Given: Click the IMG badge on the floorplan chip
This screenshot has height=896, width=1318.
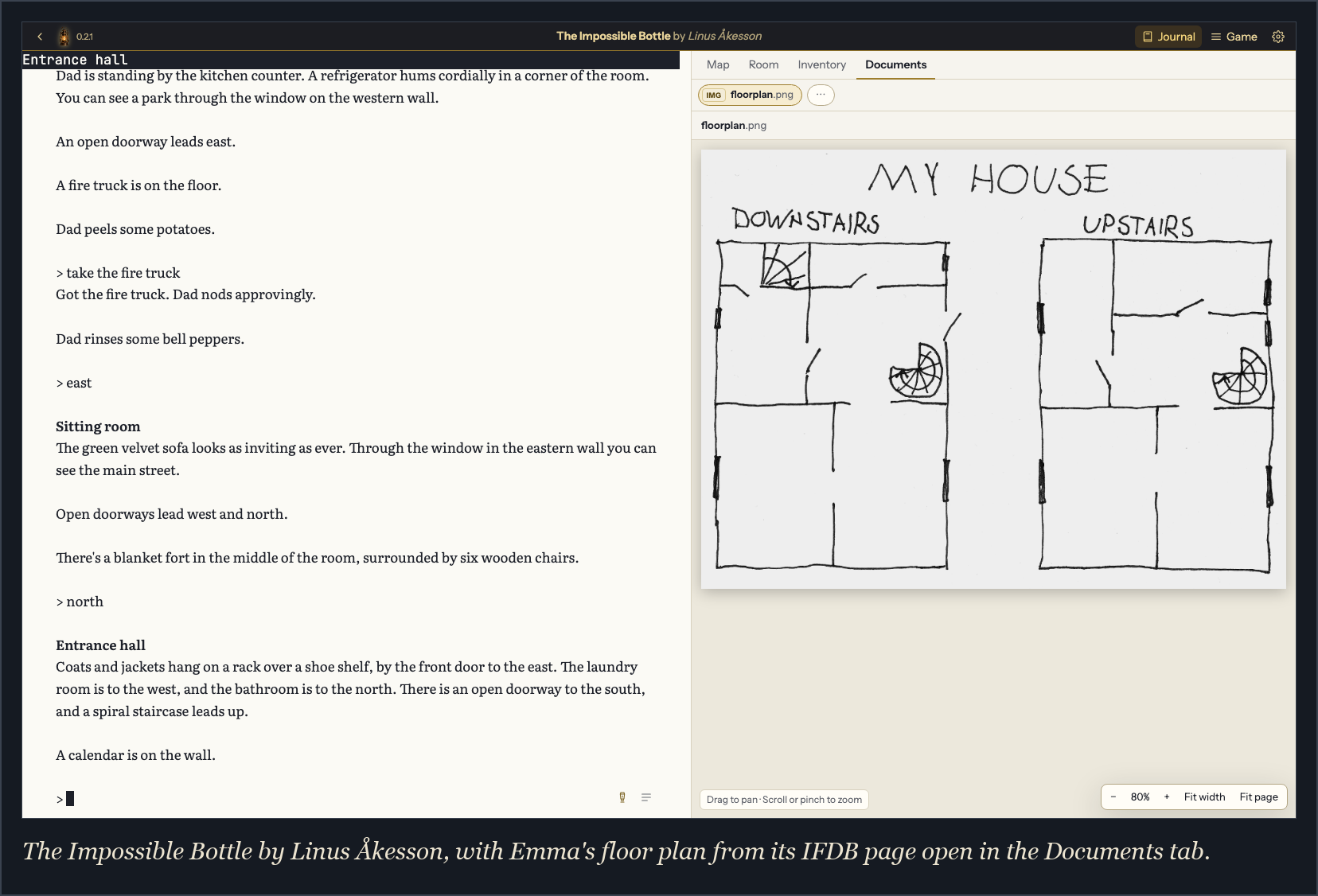Looking at the screenshot, I should tap(714, 95).
